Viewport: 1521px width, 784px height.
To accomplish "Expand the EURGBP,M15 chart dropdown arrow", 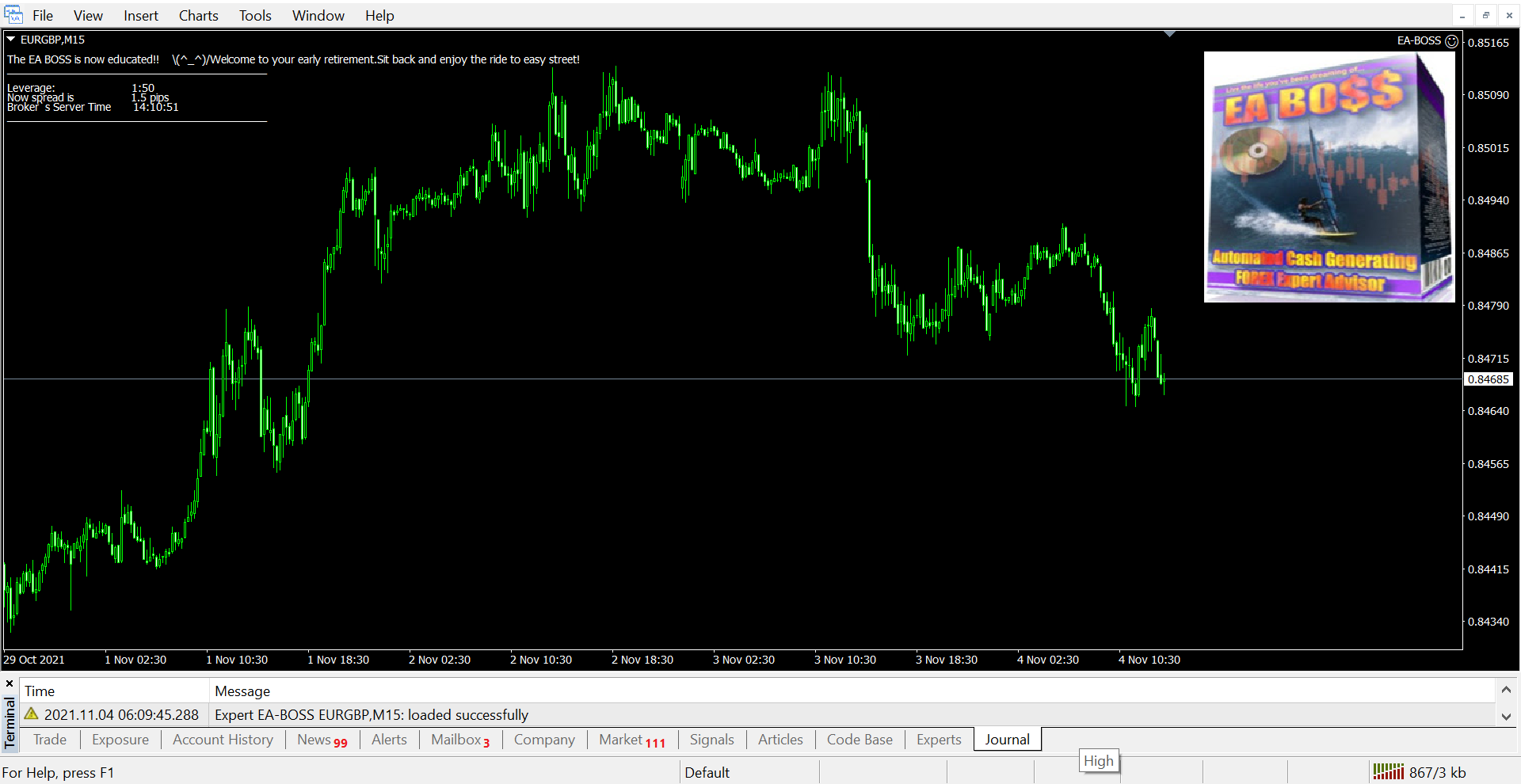I will pos(11,40).
